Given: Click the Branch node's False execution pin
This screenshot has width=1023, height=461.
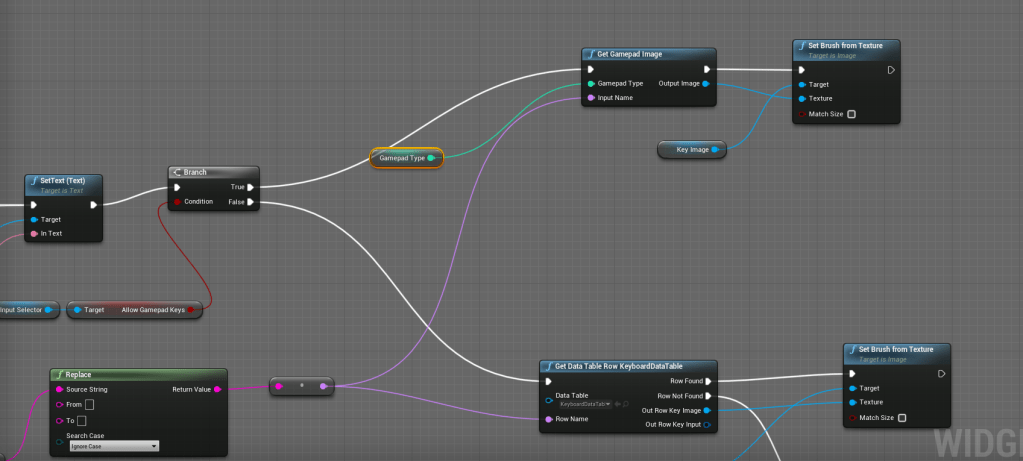Looking at the screenshot, I should 250,202.
